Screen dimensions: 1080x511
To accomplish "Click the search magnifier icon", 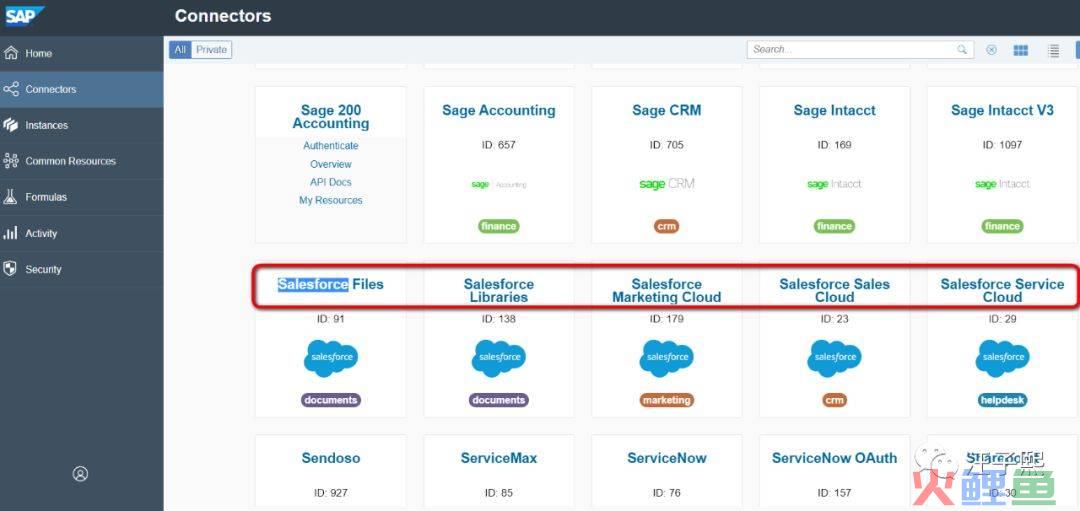I will 962,50.
